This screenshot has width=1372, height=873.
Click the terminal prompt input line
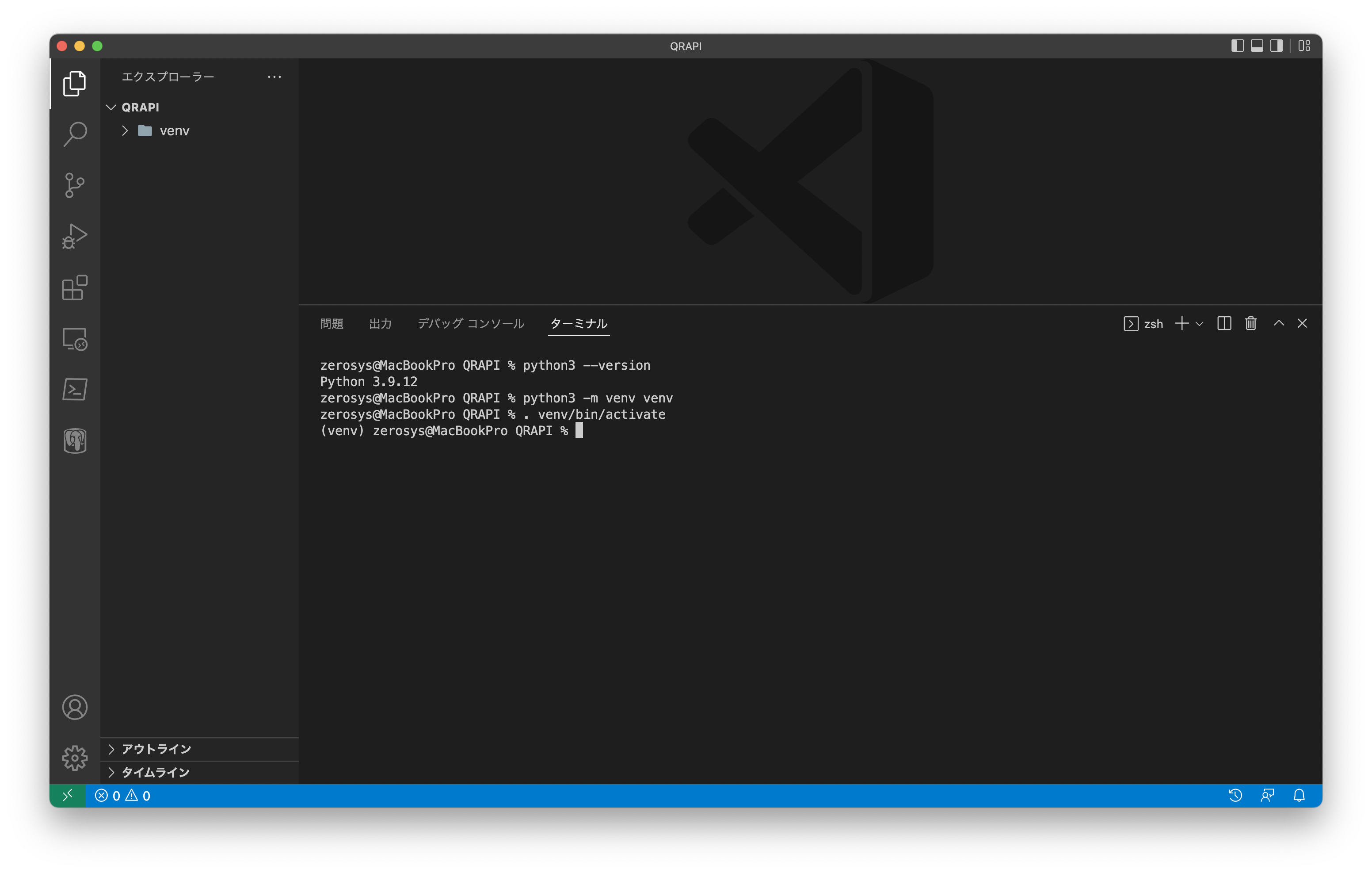pos(452,430)
